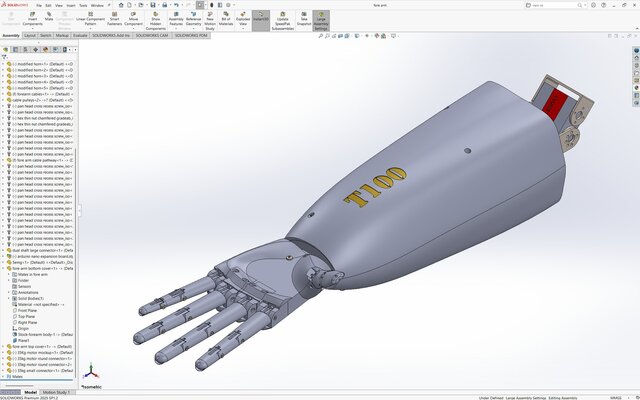The image size is (640, 400).
Task: Open the View menu
Action: (x=59, y=6)
